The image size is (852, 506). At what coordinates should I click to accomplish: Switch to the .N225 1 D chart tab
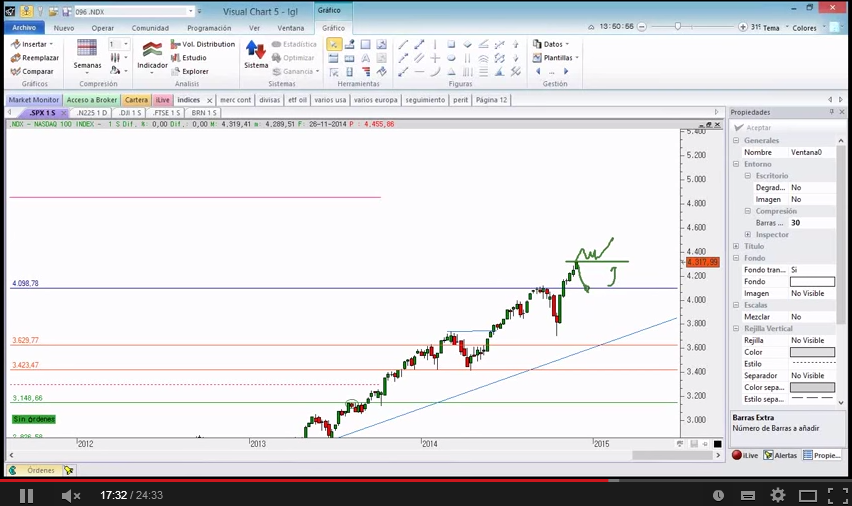[x=92, y=113]
